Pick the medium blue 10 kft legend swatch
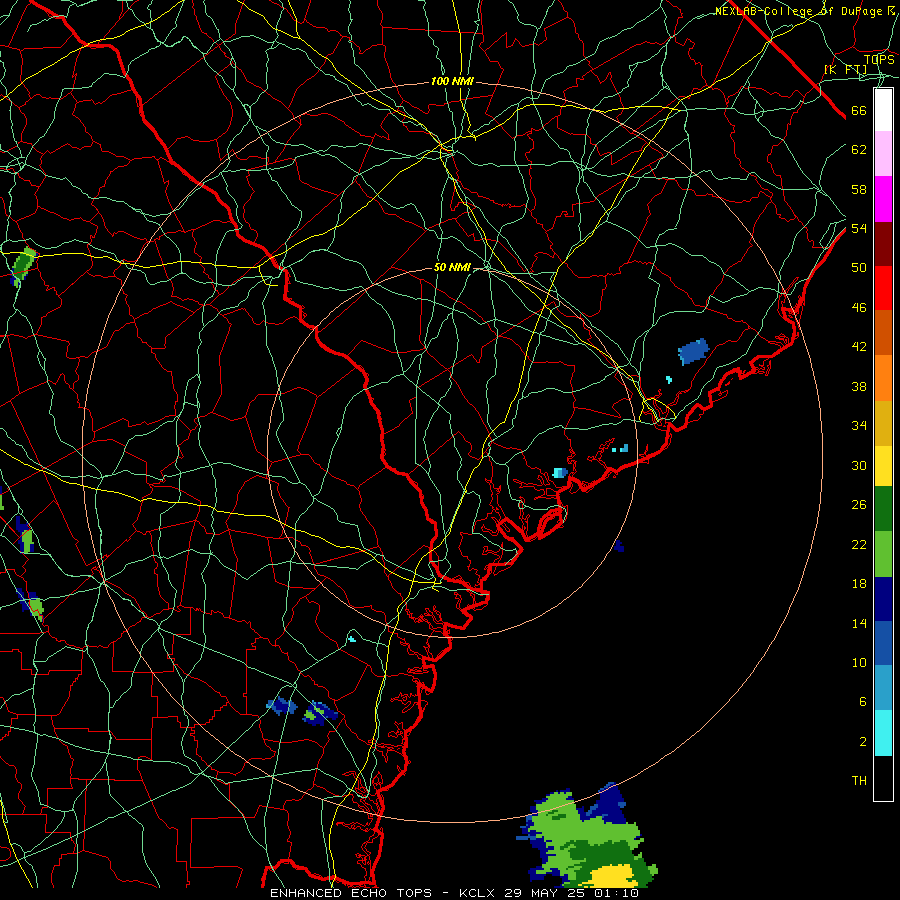 pyautogui.click(x=883, y=643)
